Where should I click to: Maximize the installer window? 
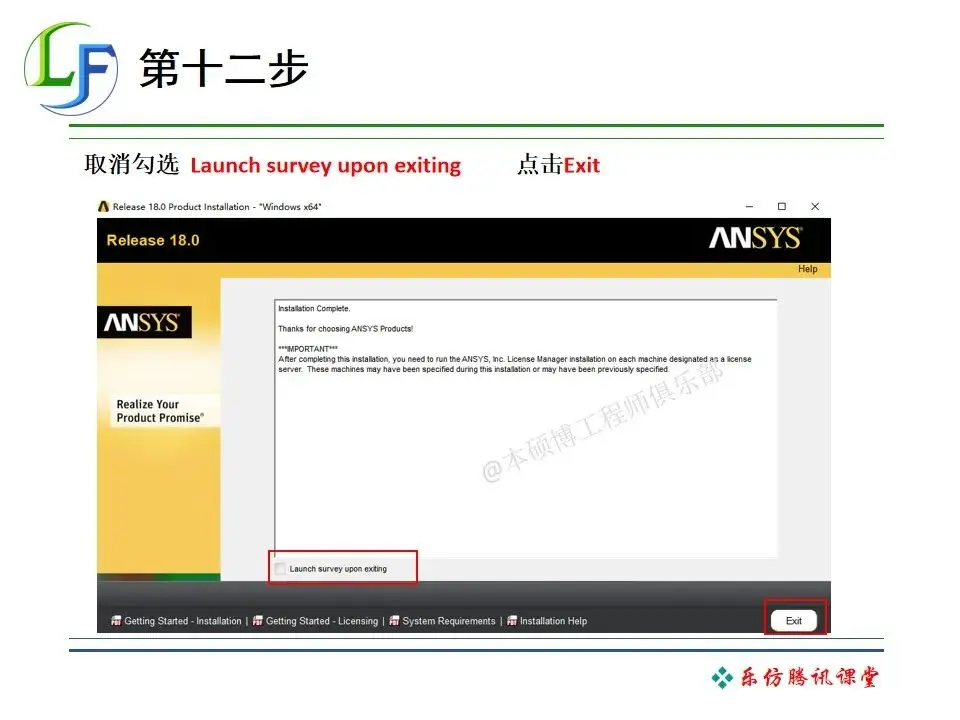(x=782, y=206)
